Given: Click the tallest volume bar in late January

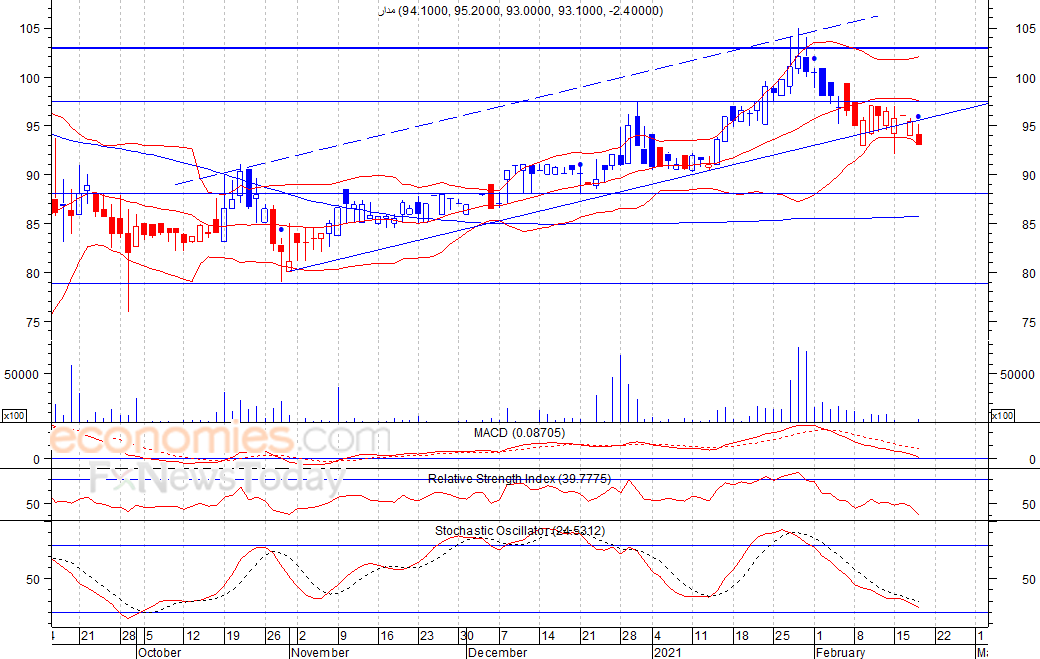Looking at the screenshot, I should pyautogui.click(x=799, y=385).
